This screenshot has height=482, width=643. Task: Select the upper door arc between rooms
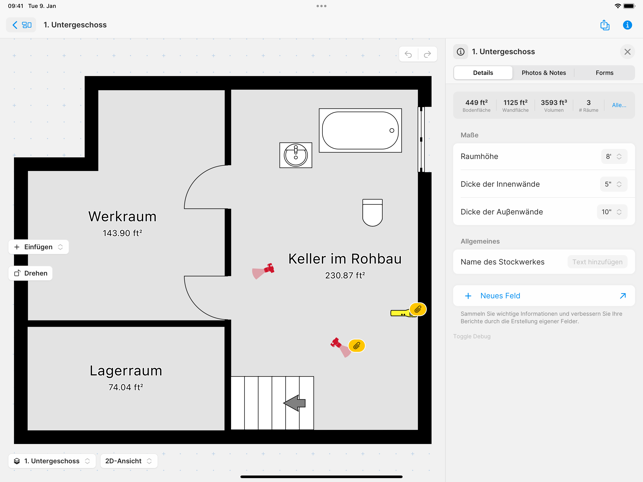click(x=207, y=187)
